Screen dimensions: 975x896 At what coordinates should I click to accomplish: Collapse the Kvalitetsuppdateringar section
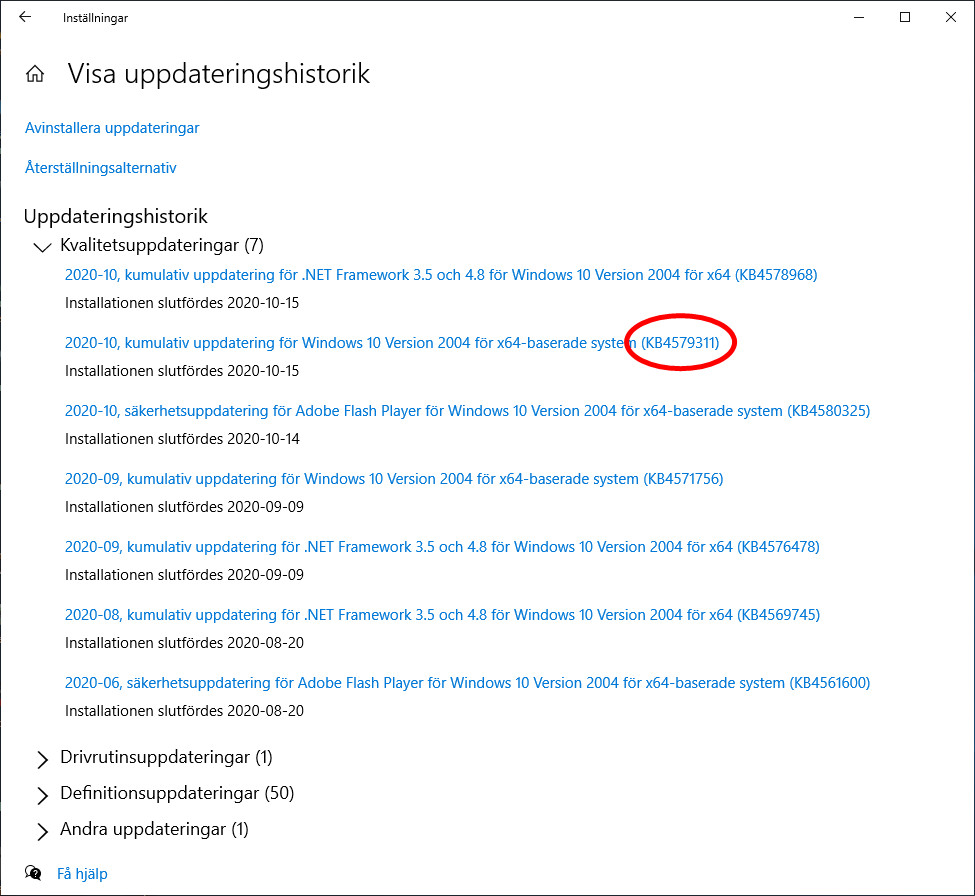tap(42, 247)
